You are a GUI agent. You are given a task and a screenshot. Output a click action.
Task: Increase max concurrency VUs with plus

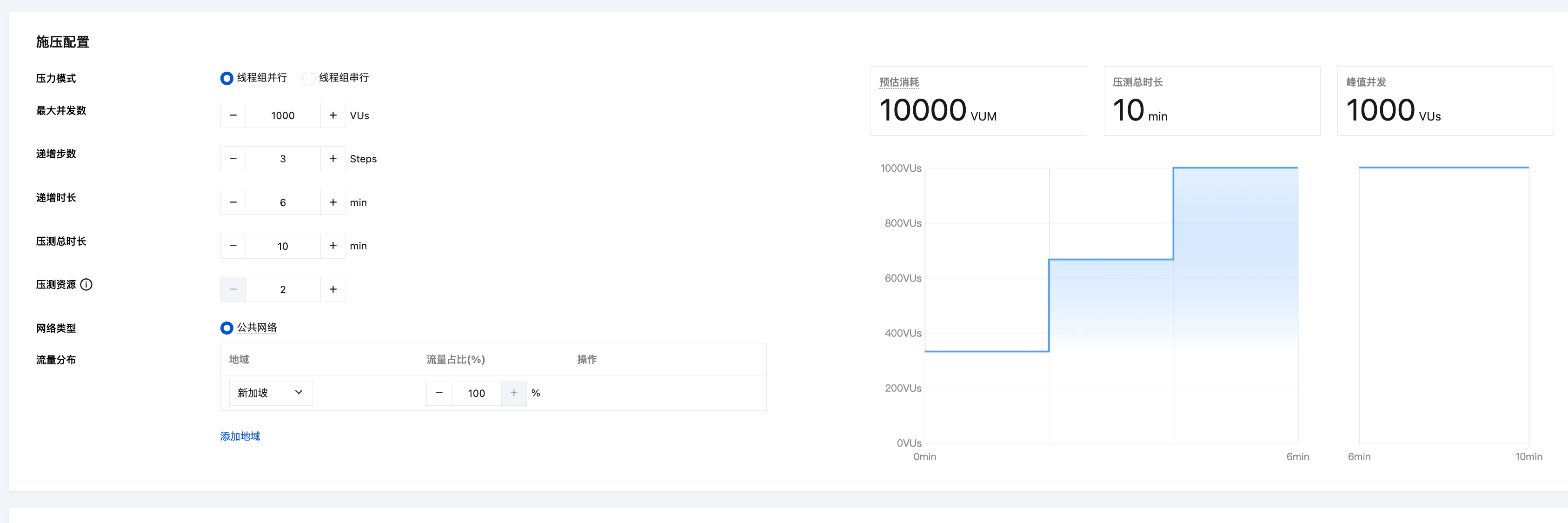[x=332, y=115]
